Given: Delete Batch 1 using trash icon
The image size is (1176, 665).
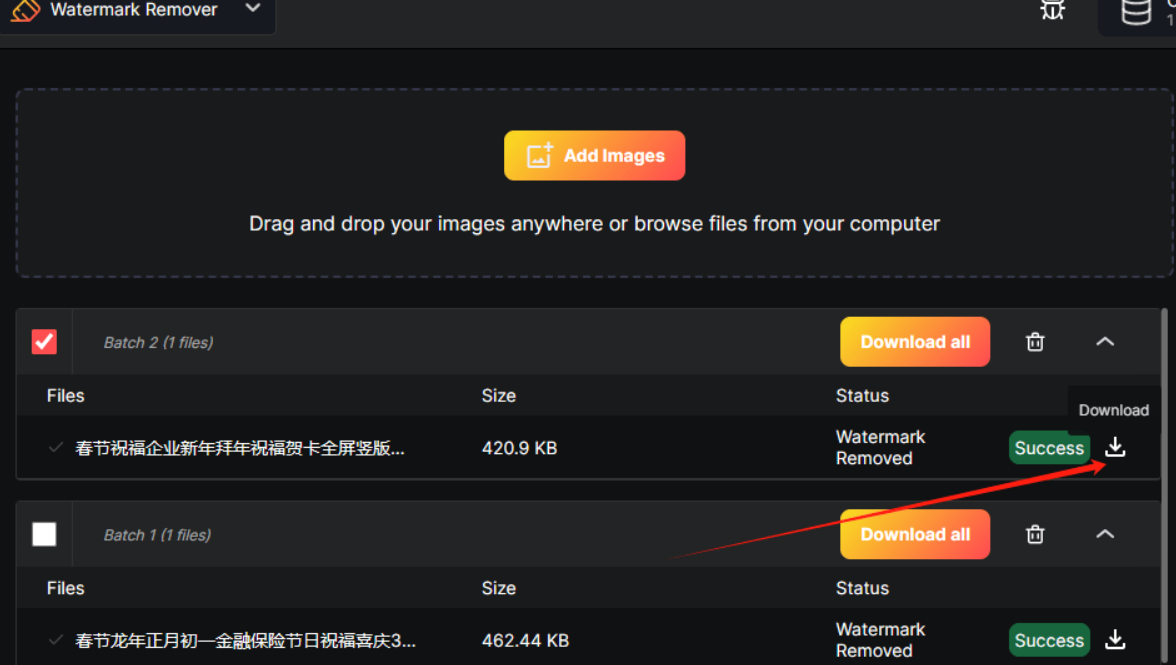Looking at the screenshot, I should (x=1035, y=535).
